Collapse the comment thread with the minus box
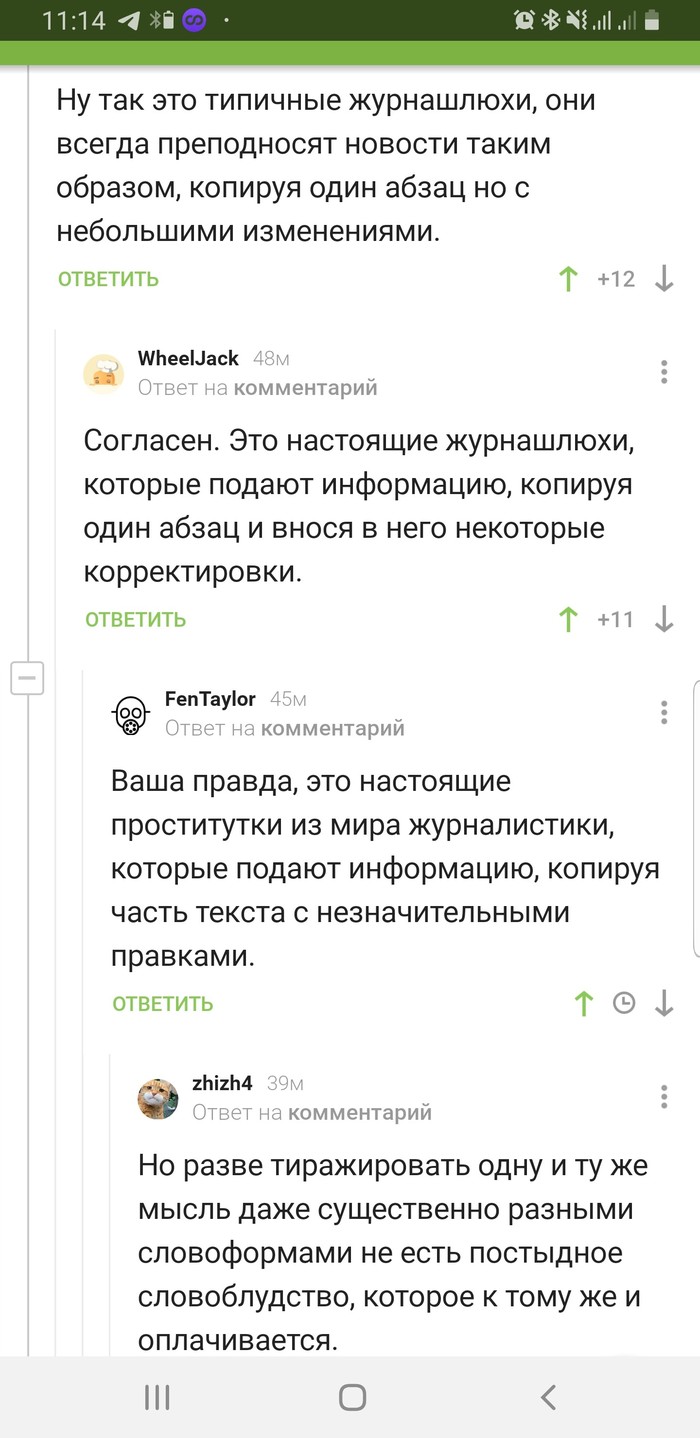The width and height of the screenshot is (700, 1438). 27,678
